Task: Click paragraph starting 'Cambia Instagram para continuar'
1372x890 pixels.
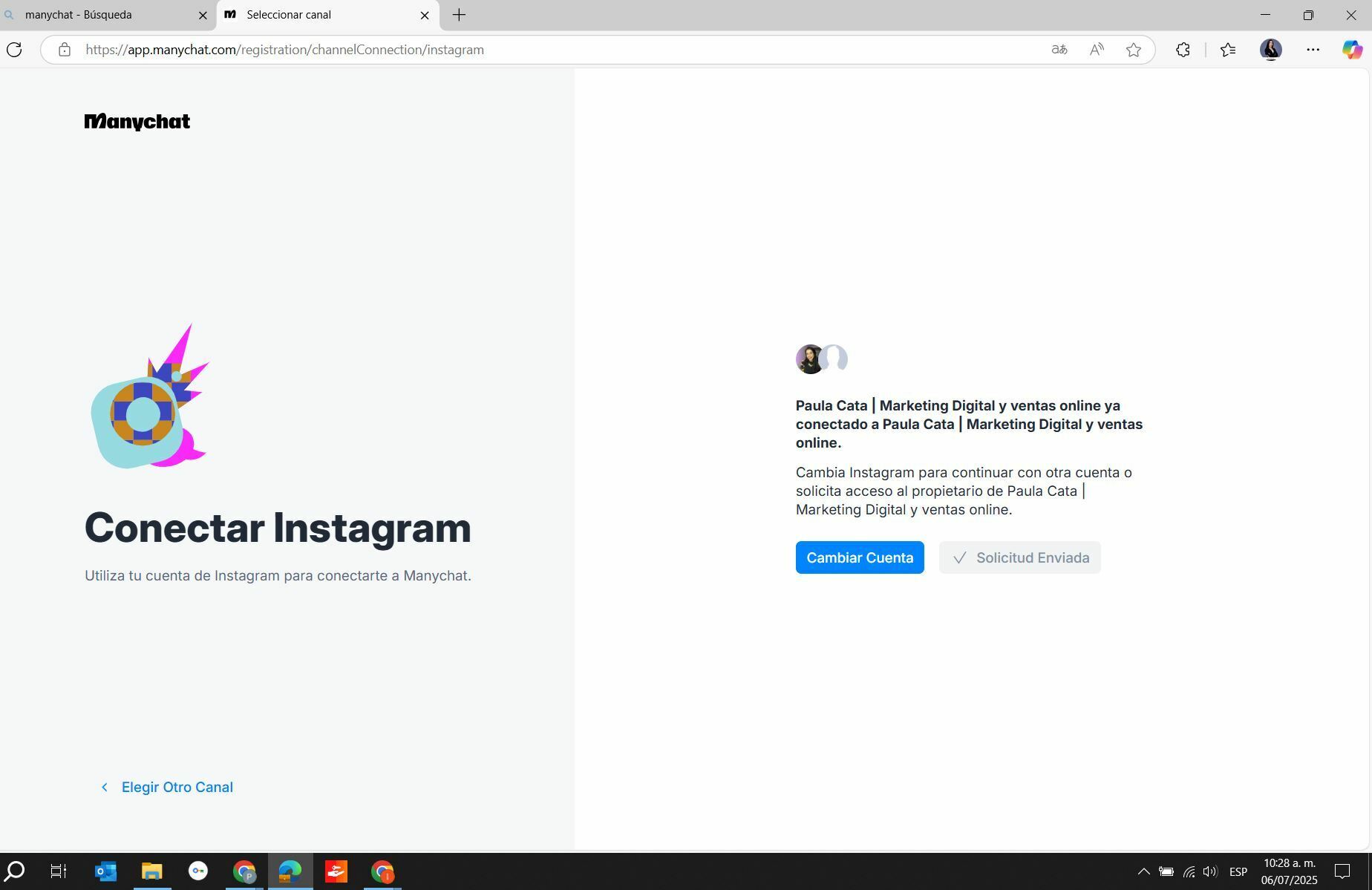Action: (x=964, y=491)
